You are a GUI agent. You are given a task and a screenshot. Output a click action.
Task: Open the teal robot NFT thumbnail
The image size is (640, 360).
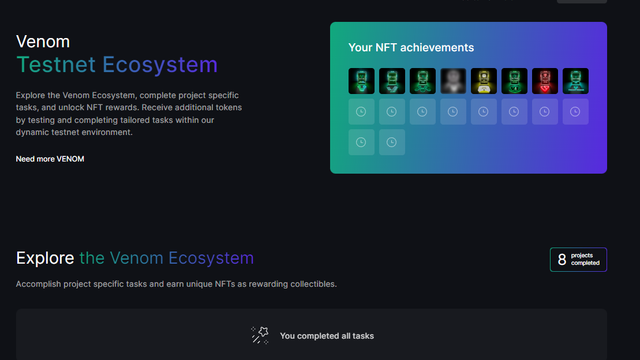[576, 81]
